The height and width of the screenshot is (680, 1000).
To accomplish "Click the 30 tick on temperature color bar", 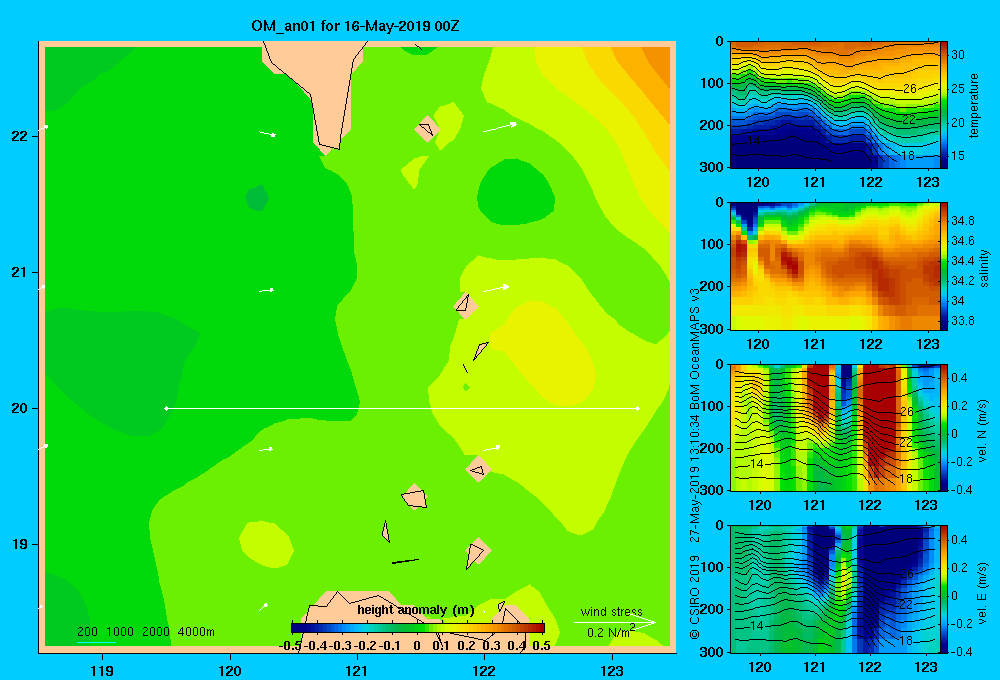I will coord(958,55).
